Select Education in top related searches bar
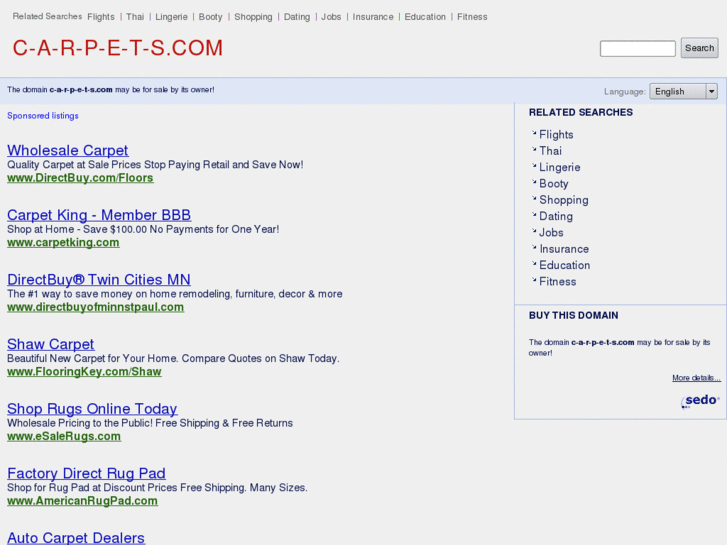 click(425, 17)
